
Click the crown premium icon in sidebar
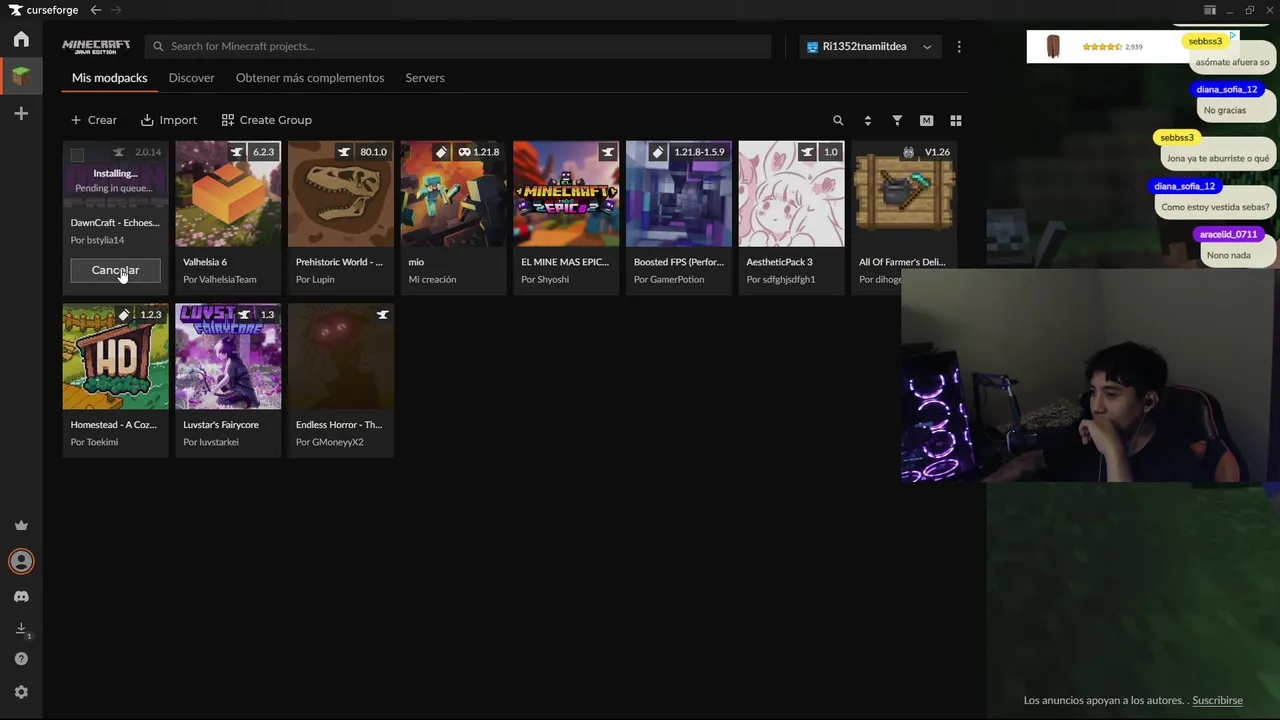pyautogui.click(x=21, y=525)
